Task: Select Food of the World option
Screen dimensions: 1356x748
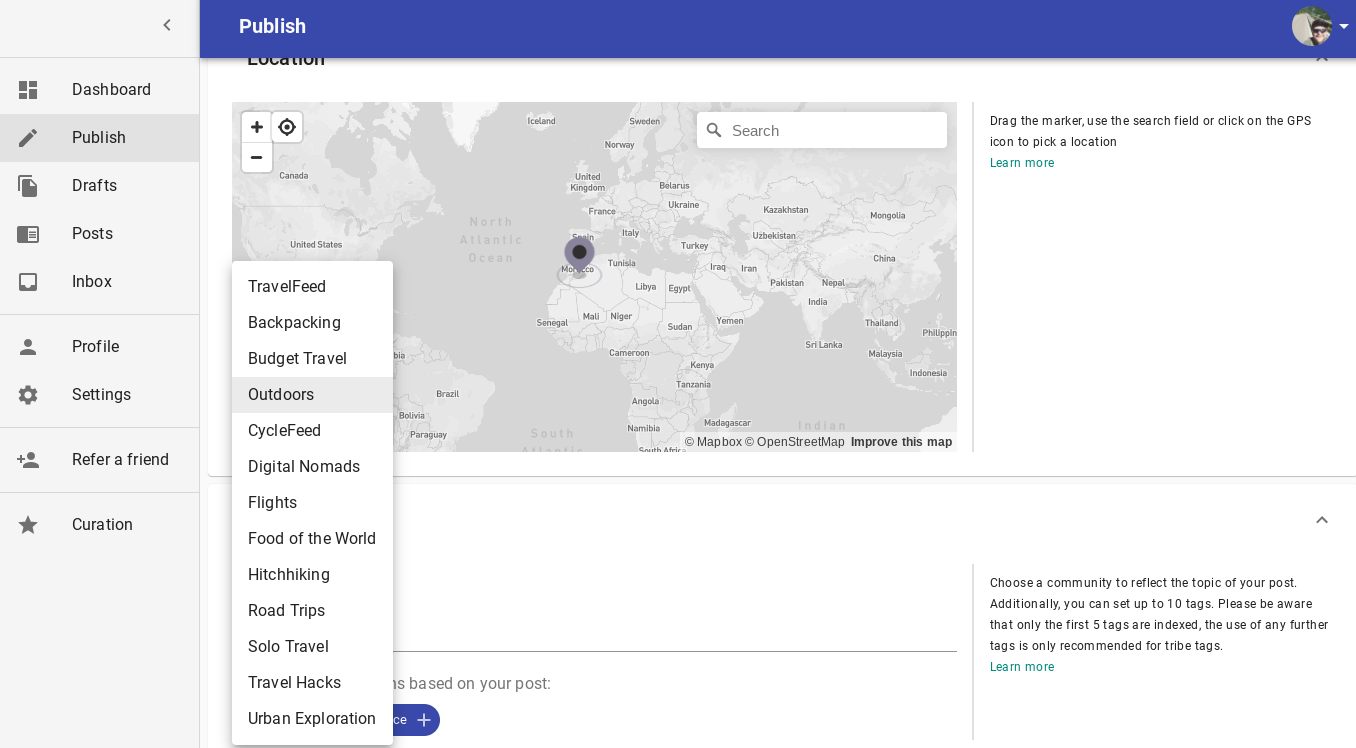Action: [x=312, y=539]
